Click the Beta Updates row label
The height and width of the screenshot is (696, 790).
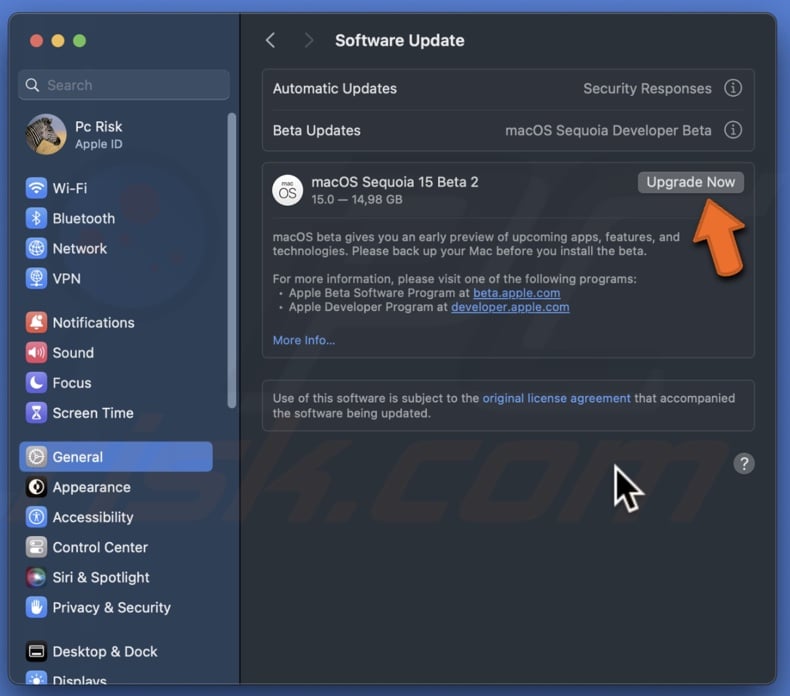[x=317, y=130]
